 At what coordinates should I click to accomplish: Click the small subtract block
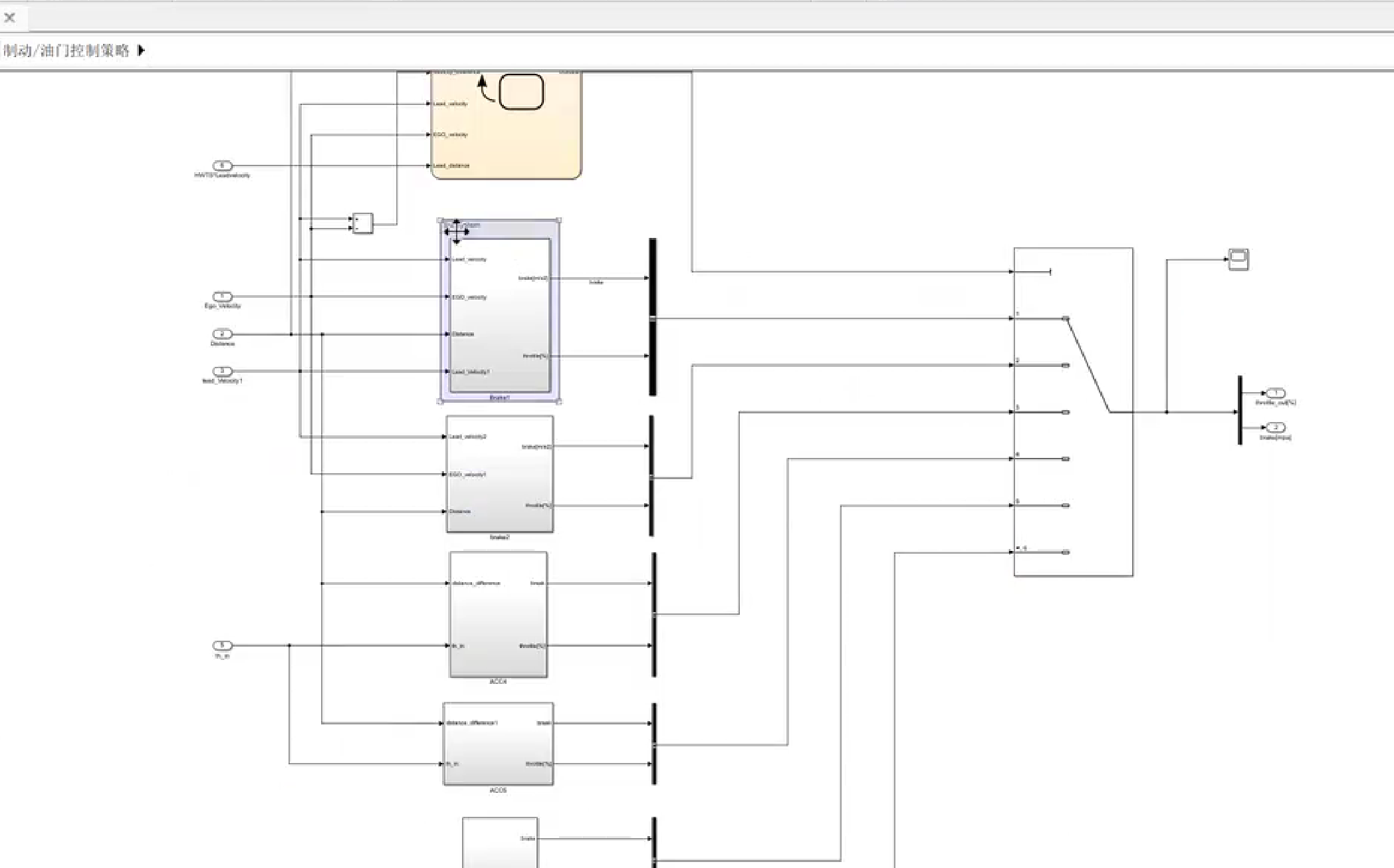[x=362, y=223]
